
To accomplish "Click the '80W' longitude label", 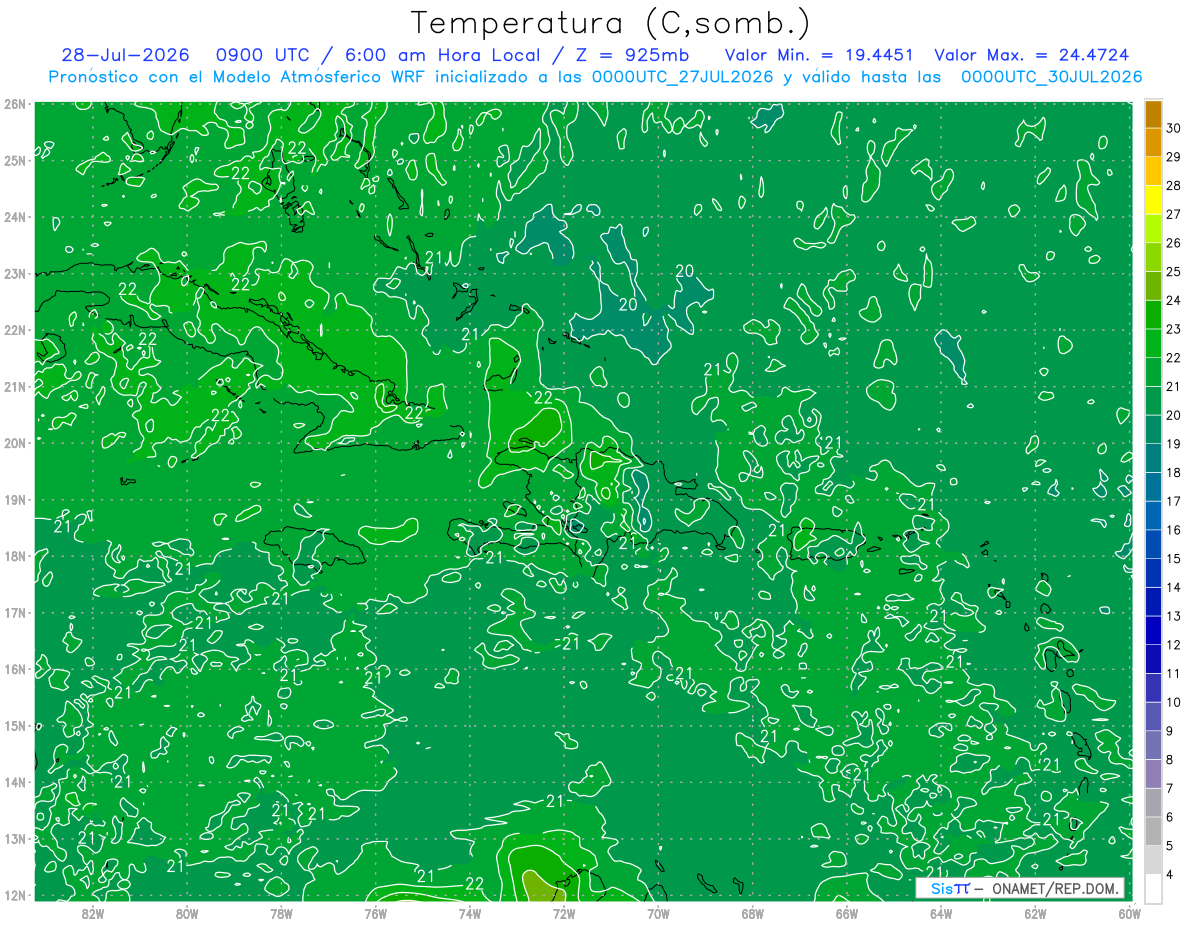I will click(186, 913).
